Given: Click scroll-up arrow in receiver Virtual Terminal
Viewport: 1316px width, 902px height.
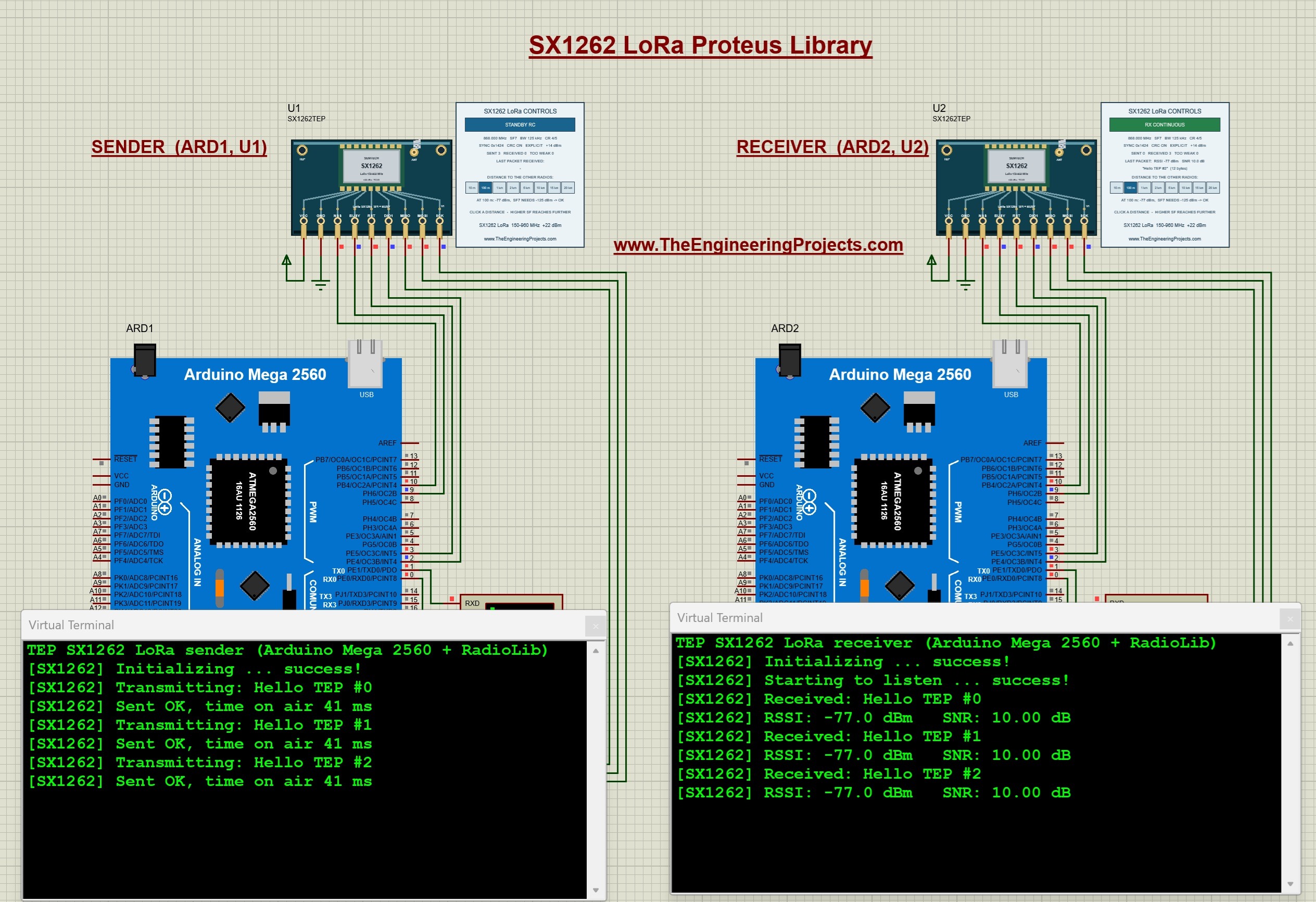Looking at the screenshot, I should [x=1290, y=644].
